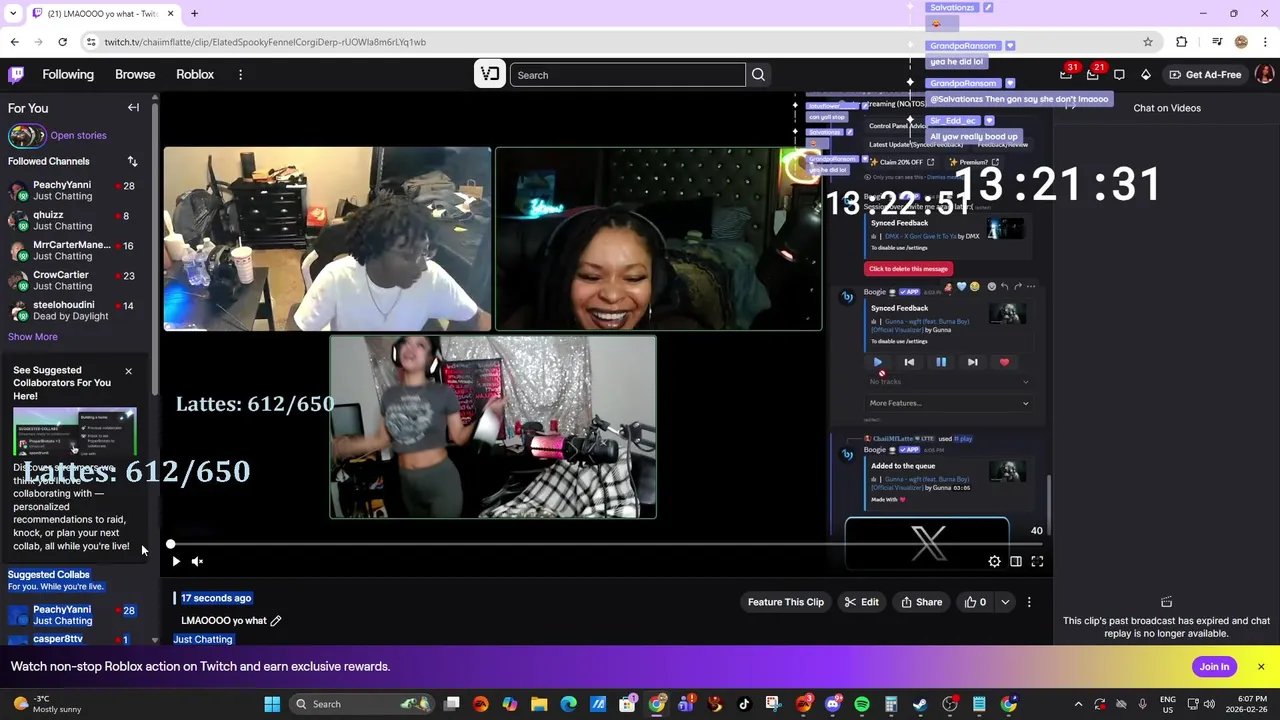The image size is (1280, 720).
Task: Show hidden system tray icons
Action: [1078, 704]
